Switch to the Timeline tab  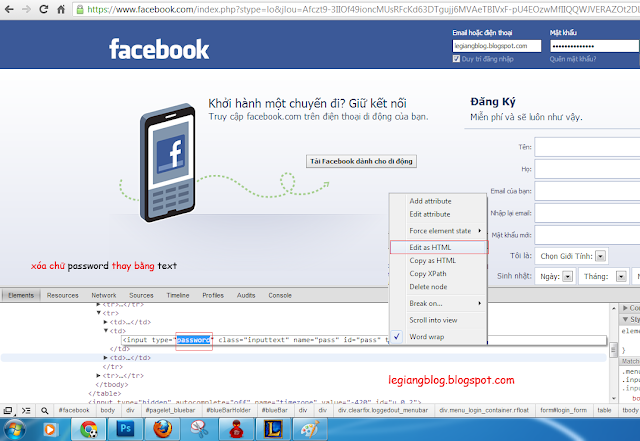[x=178, y=295]
